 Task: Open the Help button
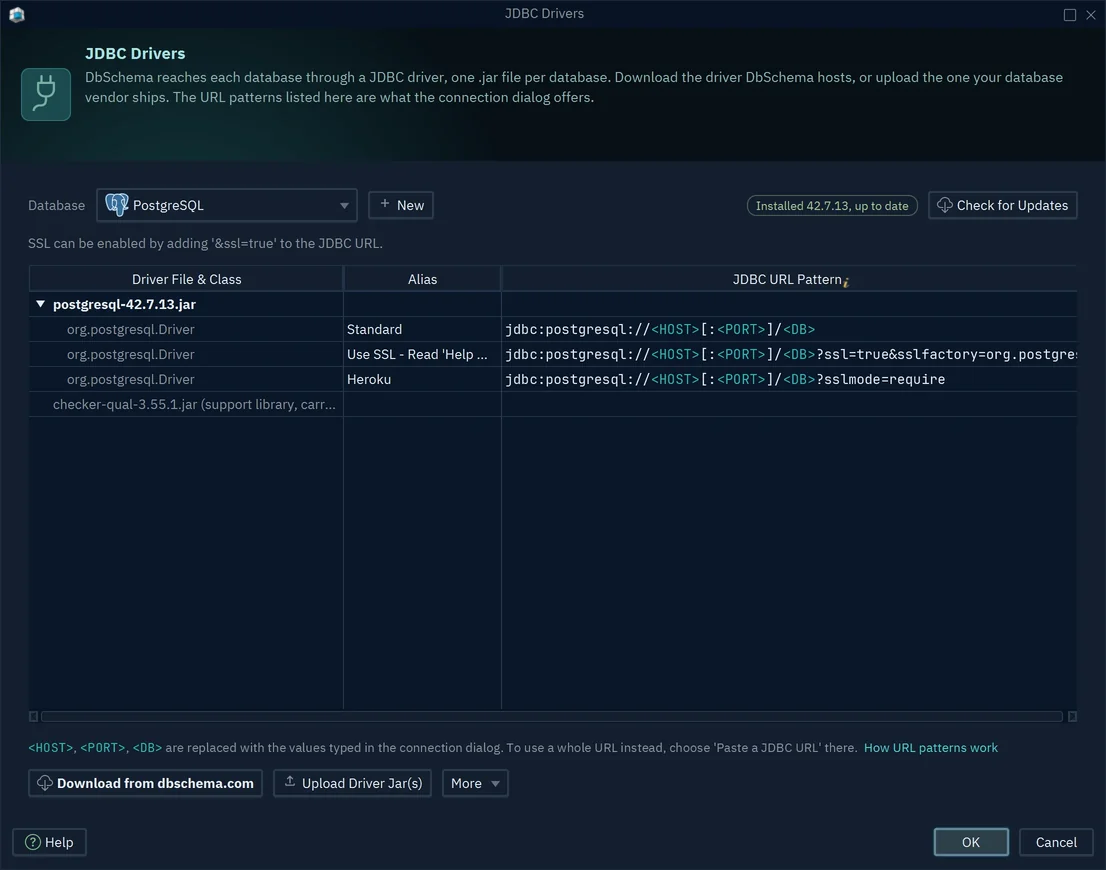pos(49,842)
